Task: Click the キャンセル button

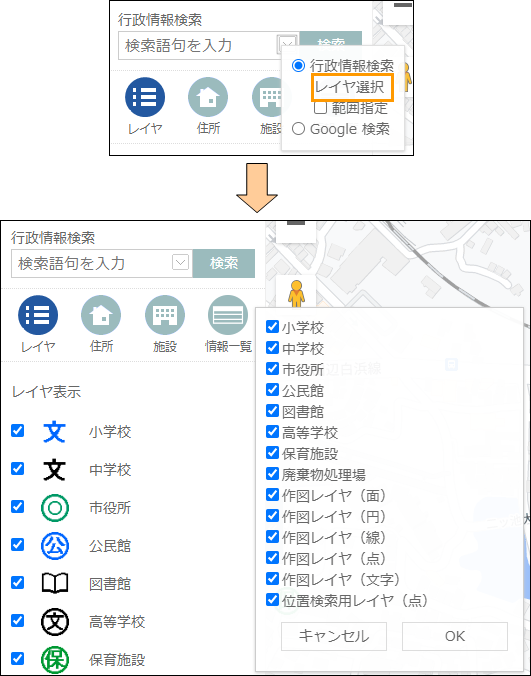Action: (x=334, y=636)
